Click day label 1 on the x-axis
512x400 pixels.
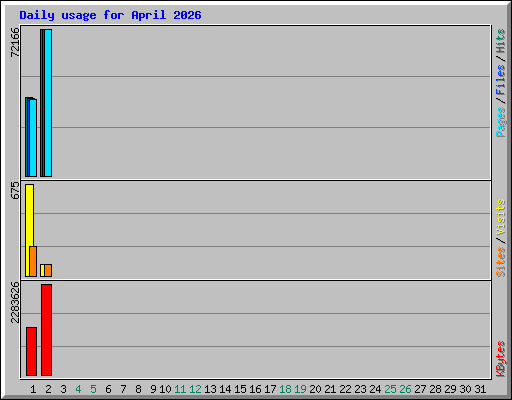tap(33, 389)
